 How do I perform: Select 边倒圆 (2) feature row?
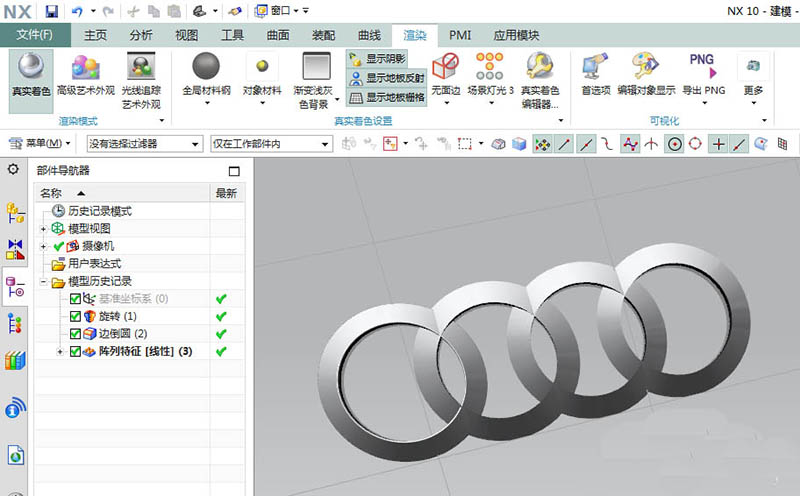[x=122, y=334]
